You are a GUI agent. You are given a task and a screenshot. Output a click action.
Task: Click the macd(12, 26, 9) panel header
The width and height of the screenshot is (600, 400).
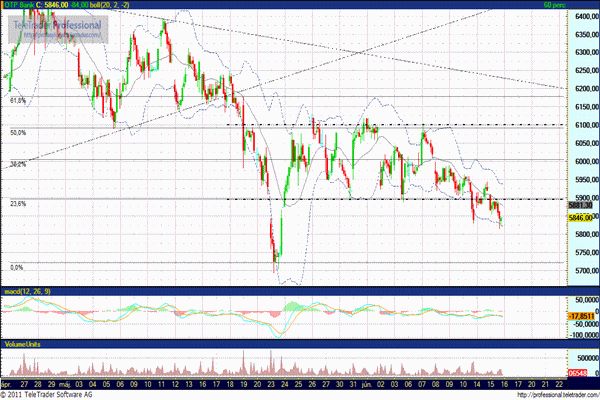point(27,290)
